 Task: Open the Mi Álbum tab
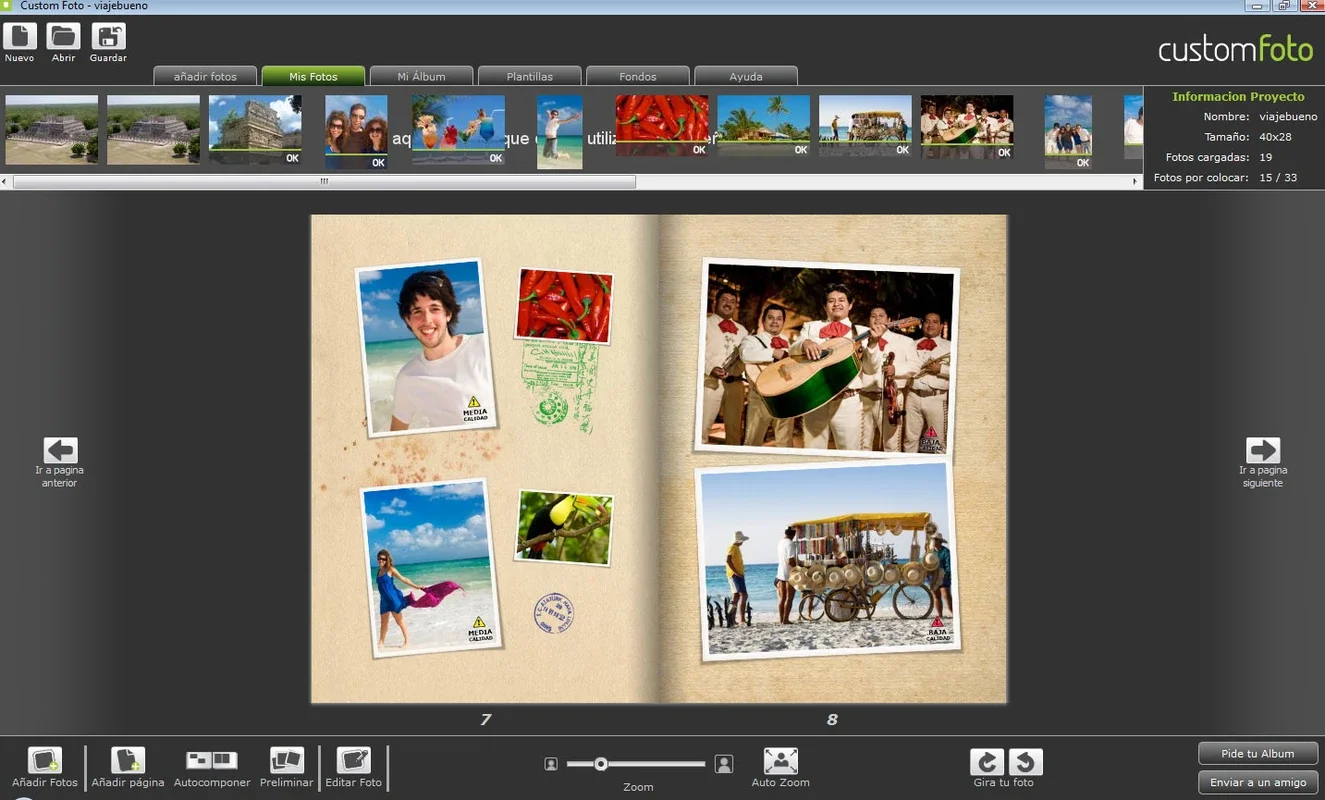[421, 76]
